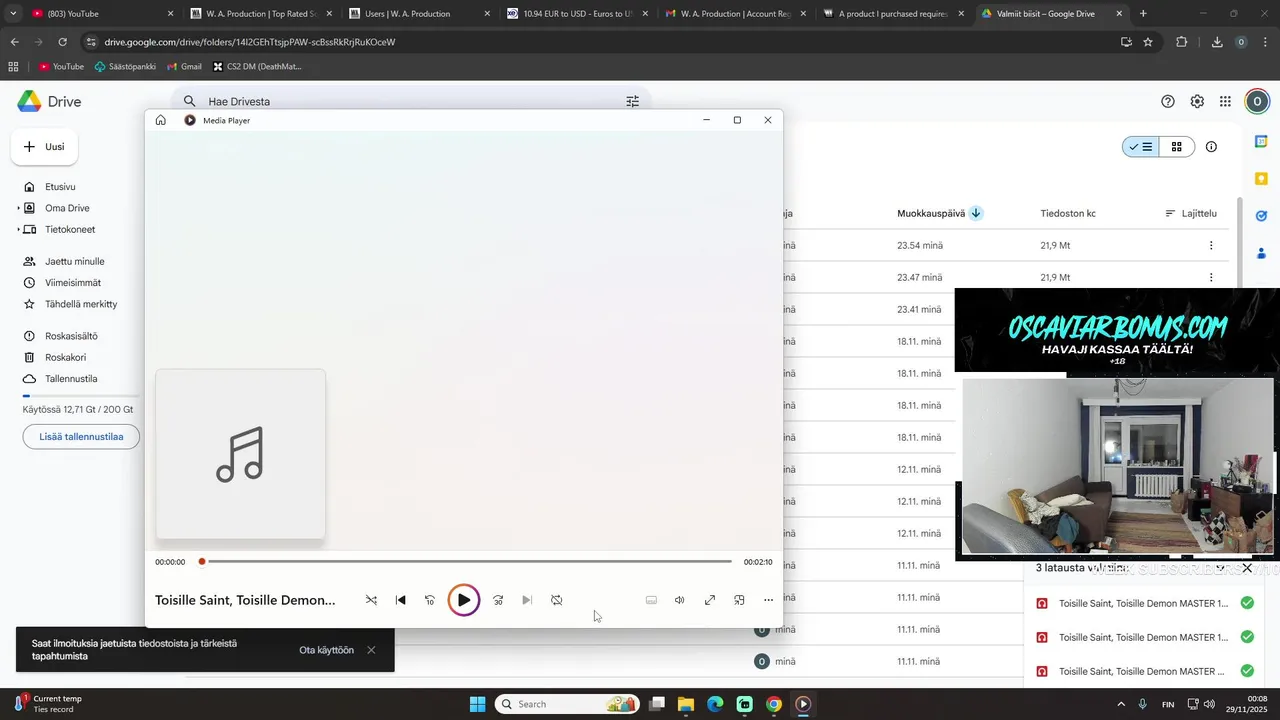Open Tietokoneet in sidebar
Image resolution: width=1280 pixels, height=720 pixels.
70,229
